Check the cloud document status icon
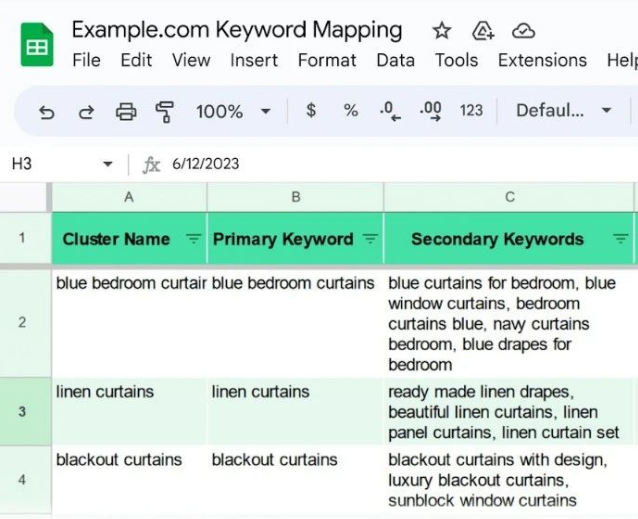Image resolution: width=638 pixels, height=519 pixels. 523,31
